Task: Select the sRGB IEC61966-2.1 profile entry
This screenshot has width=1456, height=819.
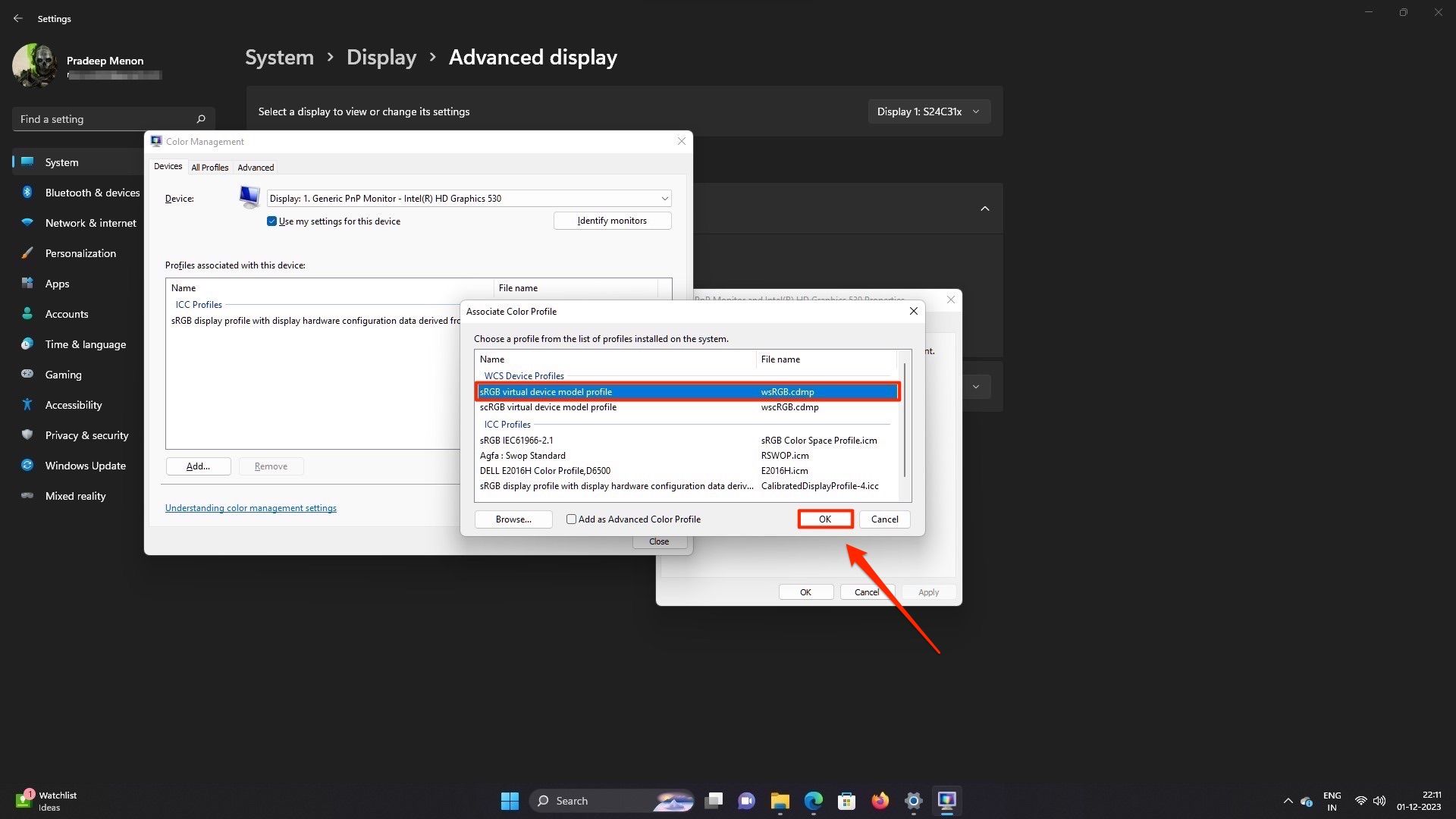Action: pyautogui.click(x=516, y=440)
